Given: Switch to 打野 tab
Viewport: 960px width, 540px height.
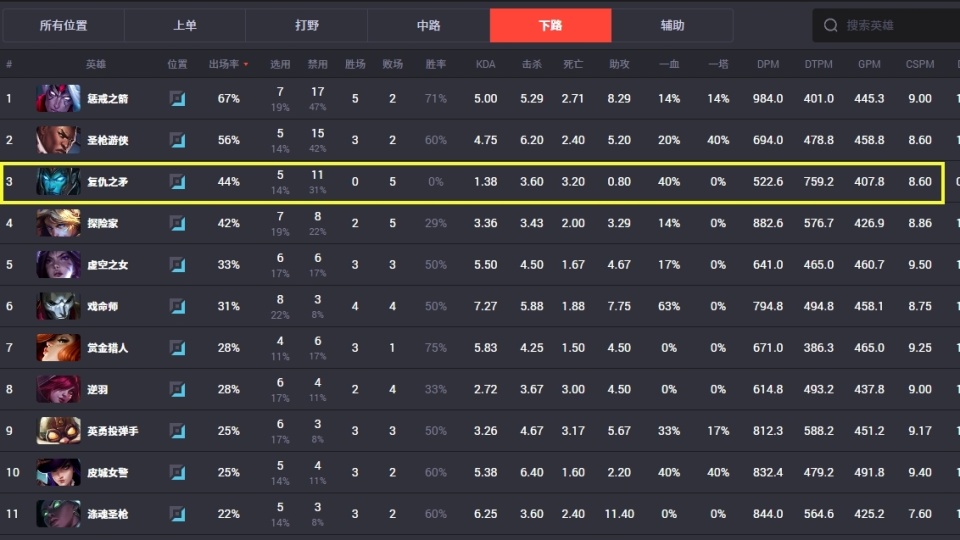Looking at the screenshot, I should [x=307, y=25].
